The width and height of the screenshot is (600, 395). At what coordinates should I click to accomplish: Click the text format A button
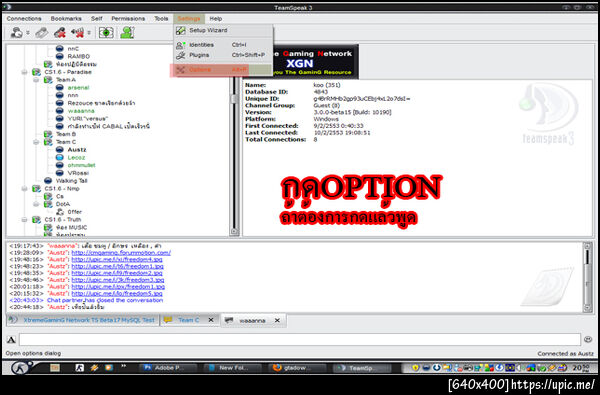click(11, 340)
